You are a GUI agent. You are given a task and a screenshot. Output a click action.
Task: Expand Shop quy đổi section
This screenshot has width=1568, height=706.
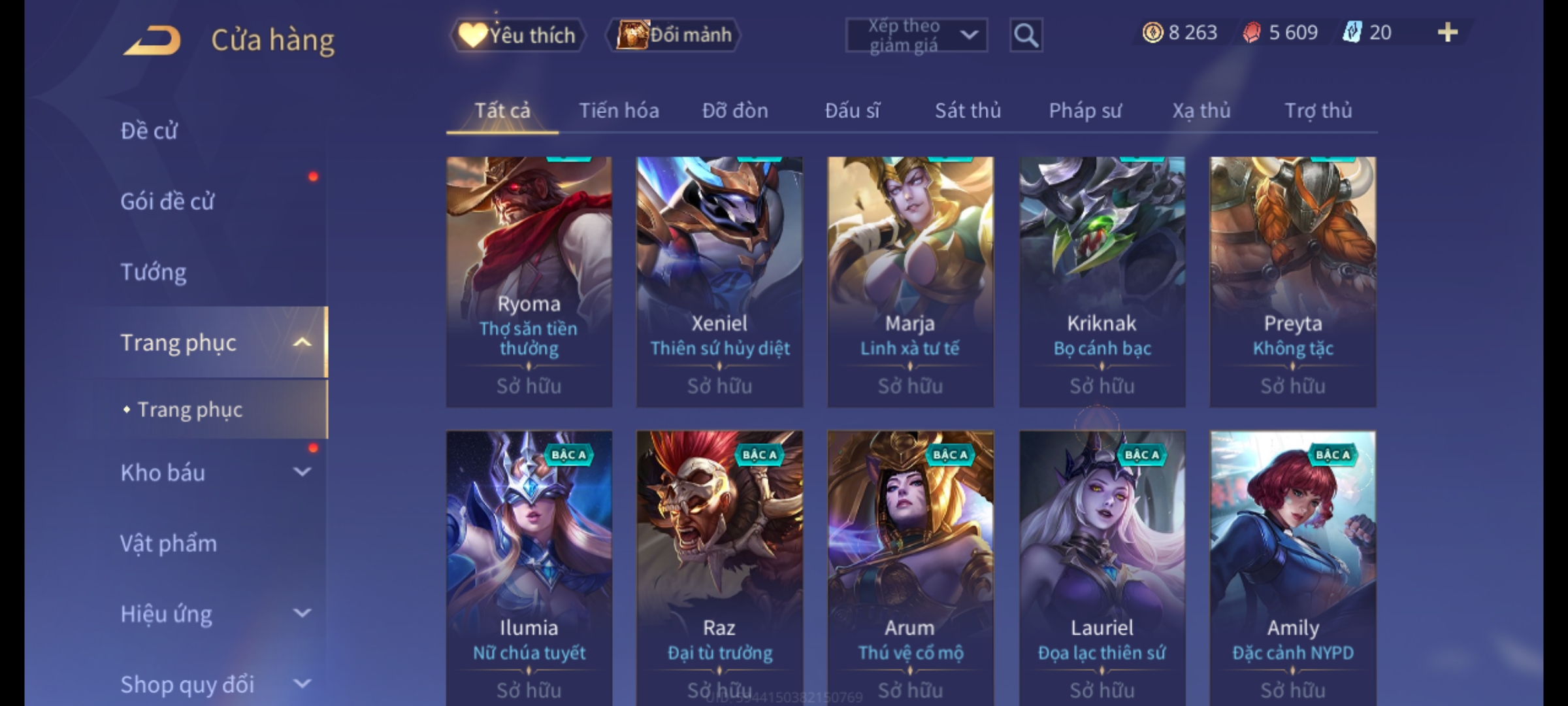302,684
